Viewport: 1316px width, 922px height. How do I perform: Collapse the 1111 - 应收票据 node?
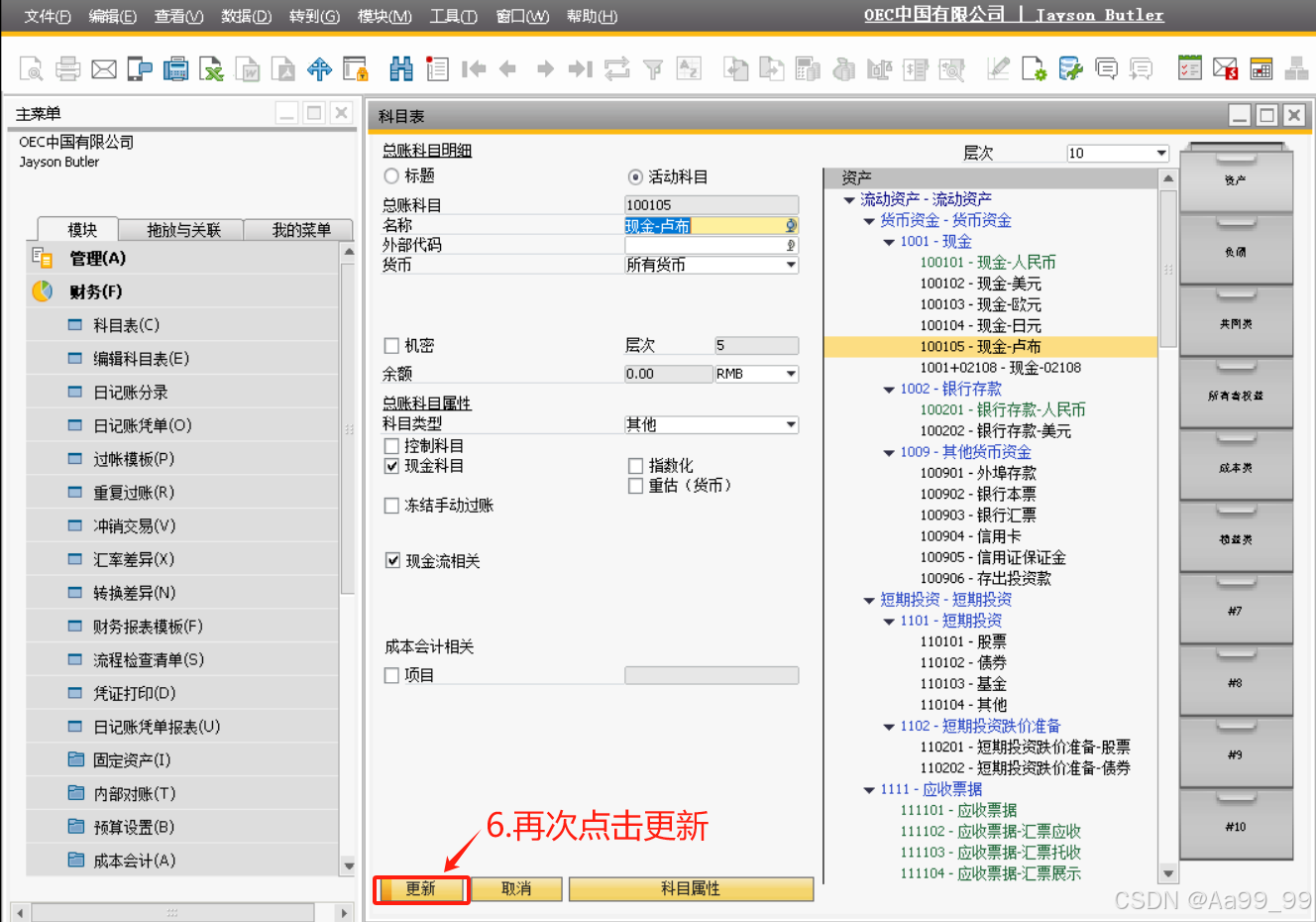pyautogui.click(x=869, y=790)
